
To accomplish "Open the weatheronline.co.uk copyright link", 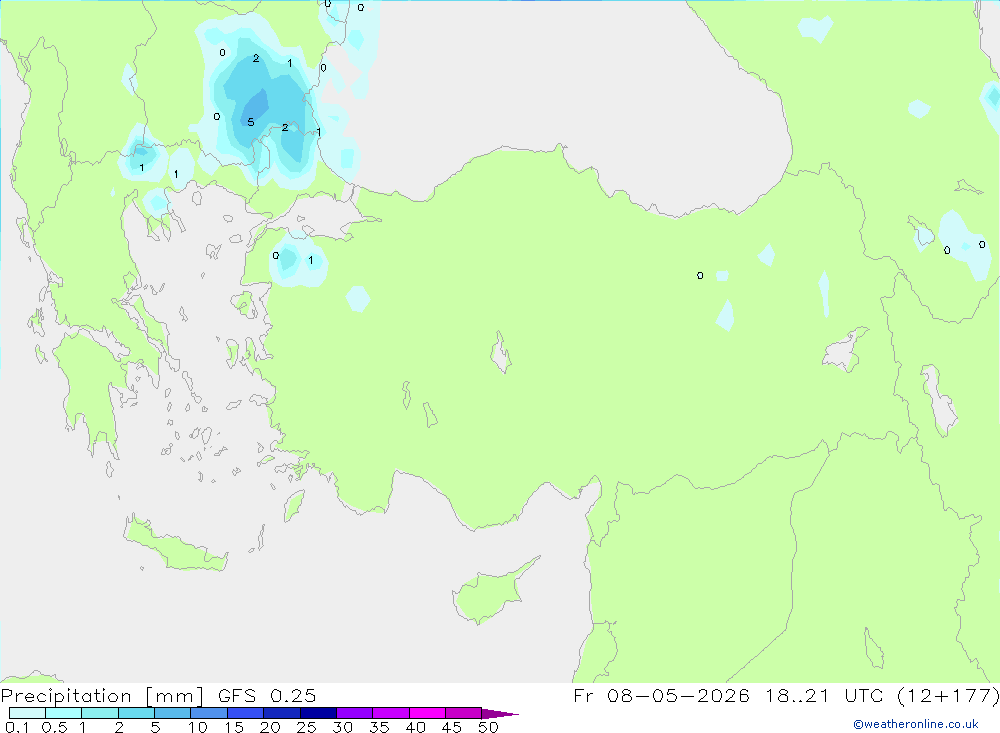I will click(916, 724).
